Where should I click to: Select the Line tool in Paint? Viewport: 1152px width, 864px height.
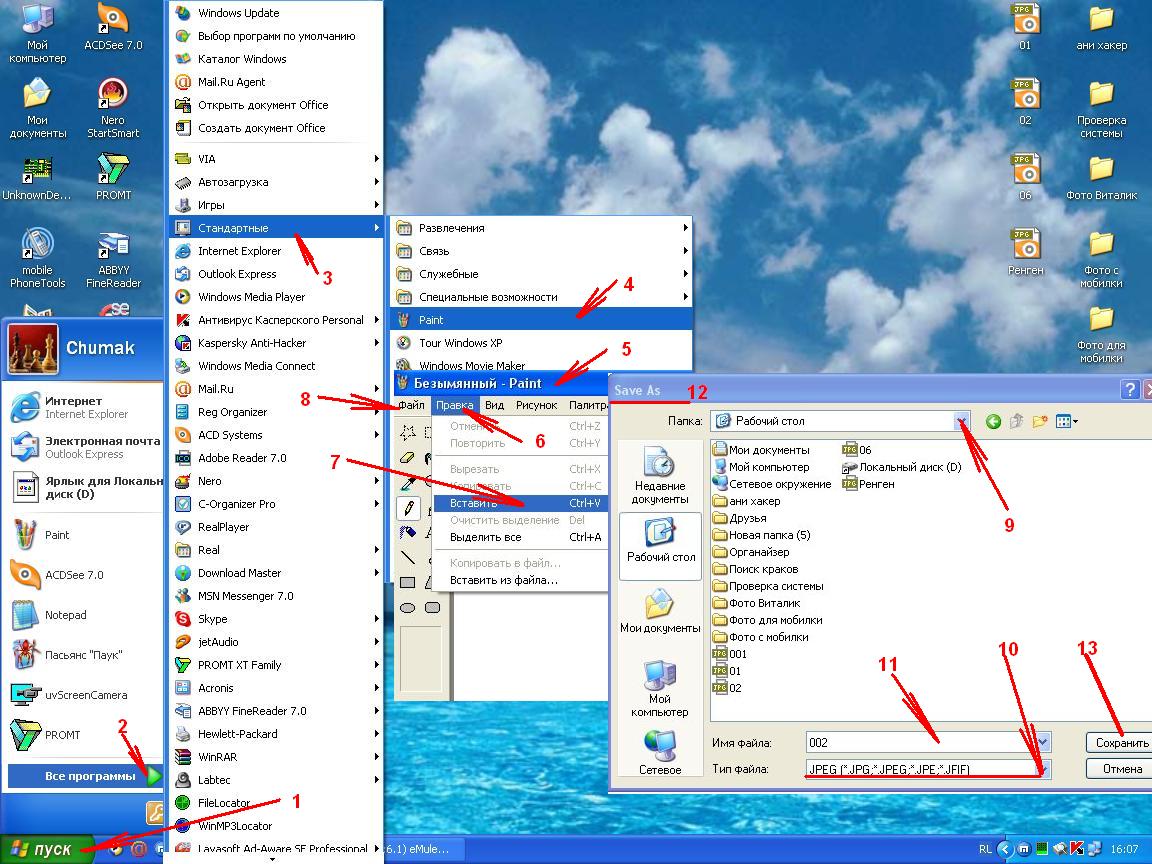coord(408,558)
